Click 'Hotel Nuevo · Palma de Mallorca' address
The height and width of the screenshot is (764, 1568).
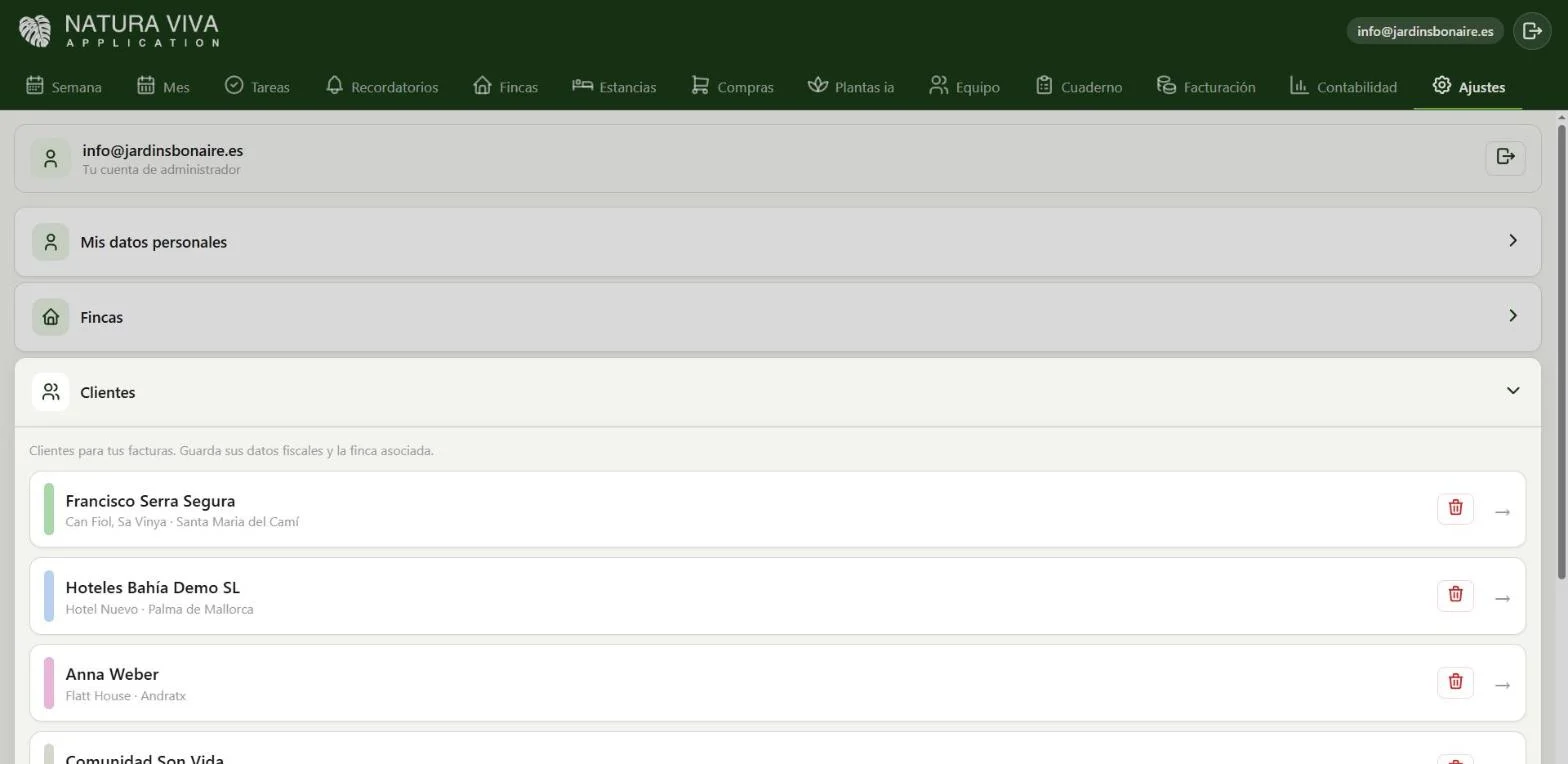[159, 609]
